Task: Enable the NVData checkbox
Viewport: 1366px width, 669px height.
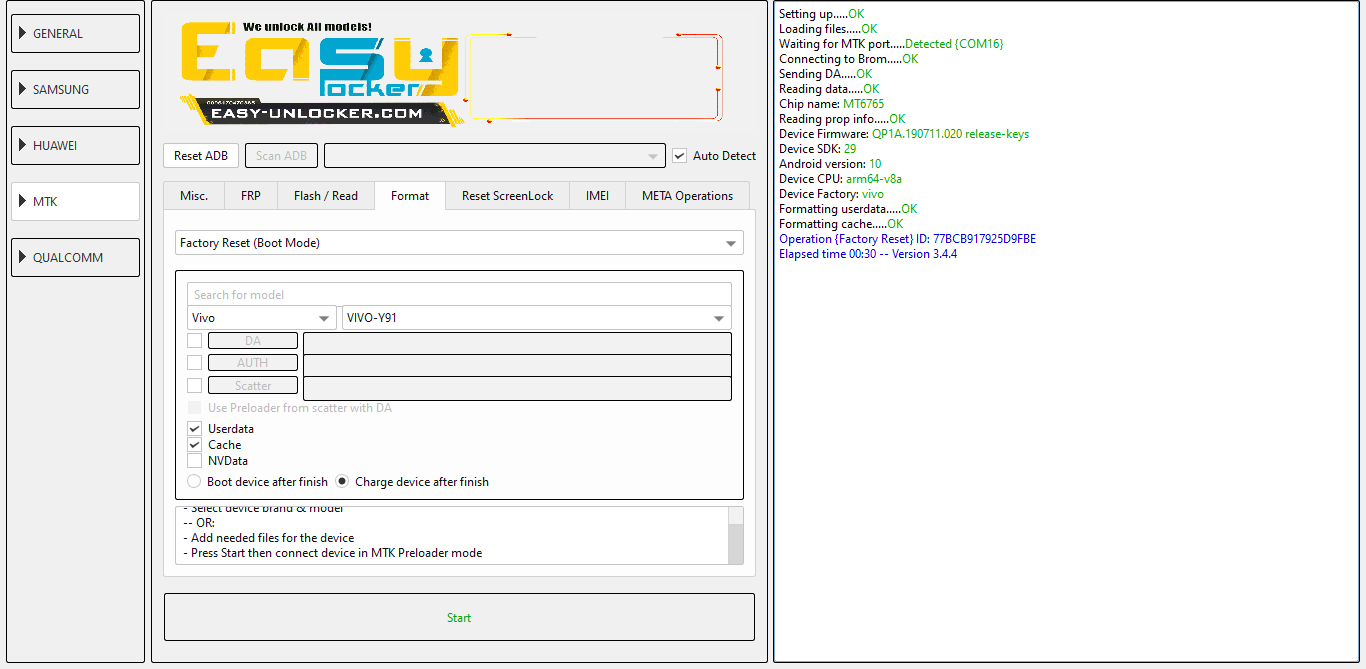Action: (195, 461)
